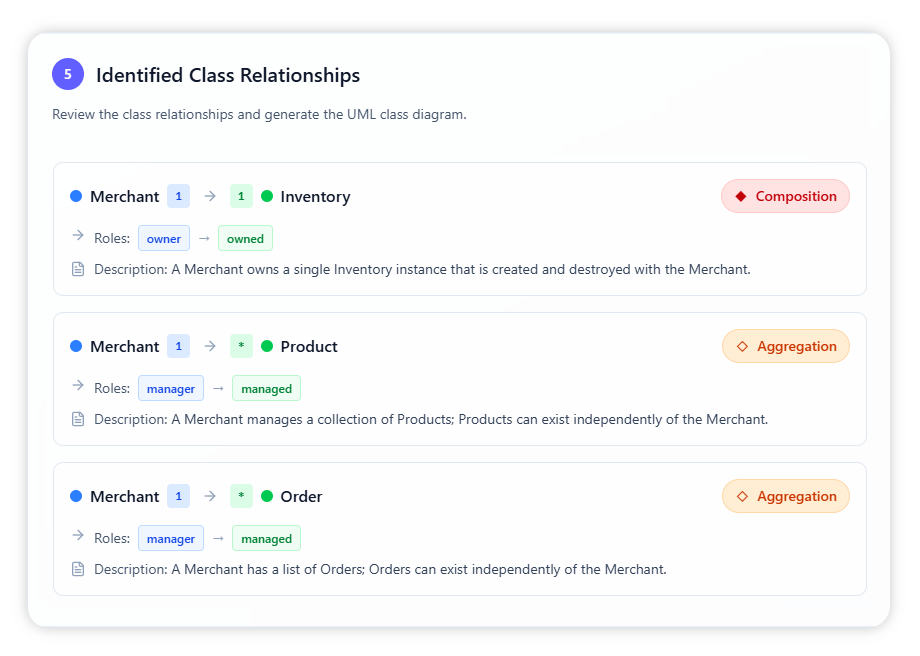The image size is (920, 656).
Task: Click the step 5 number badge
Action: (x=68, y=74)
